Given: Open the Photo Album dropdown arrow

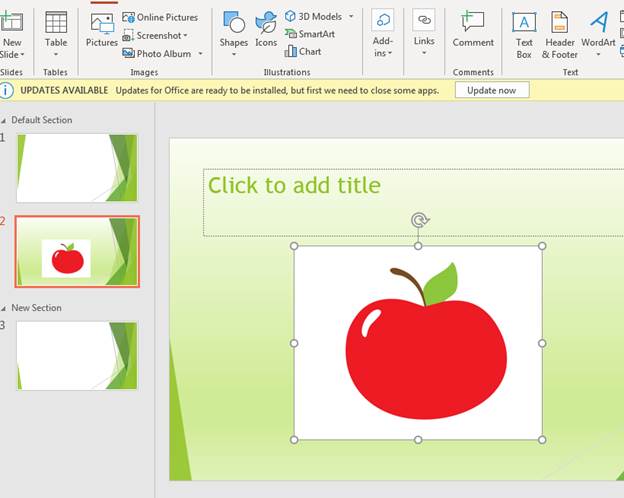Looking at the screenshot, I should [x=201, y=53].
